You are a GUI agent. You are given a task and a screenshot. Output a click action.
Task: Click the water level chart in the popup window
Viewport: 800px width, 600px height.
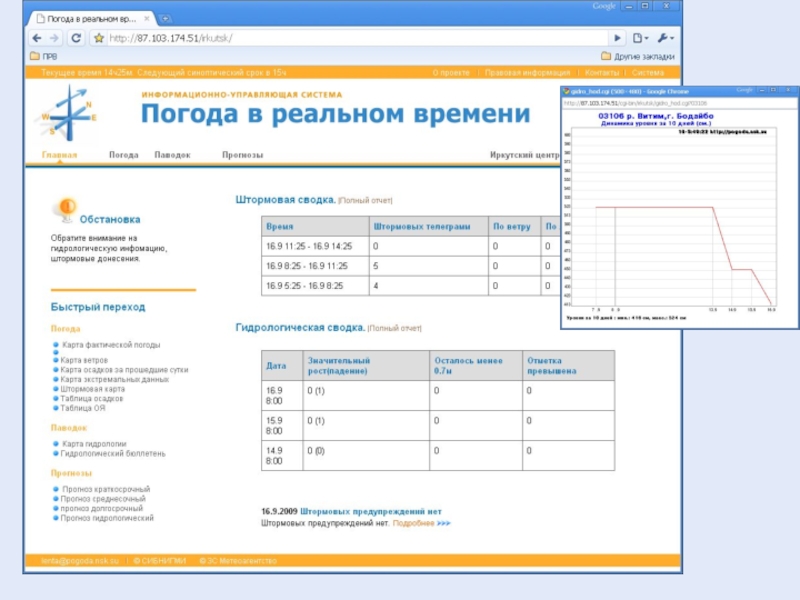pyautogui.click(x=673, y=217)
